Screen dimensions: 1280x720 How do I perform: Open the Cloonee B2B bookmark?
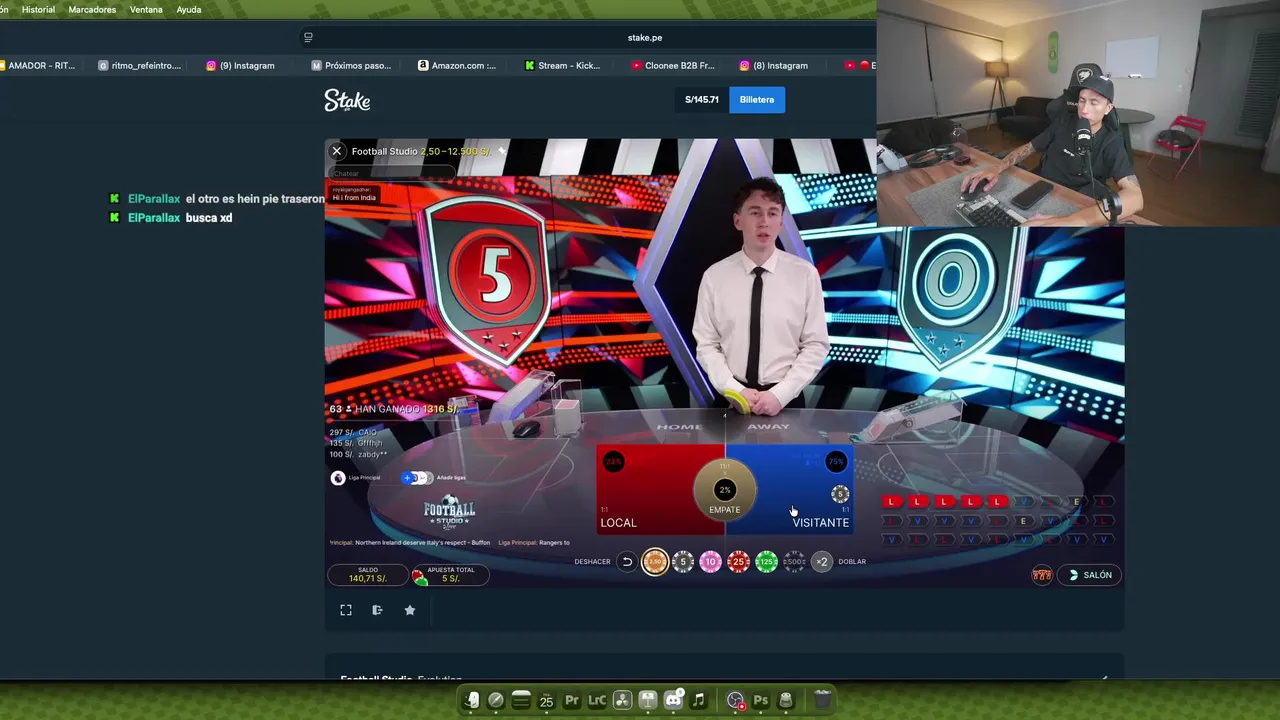click(x=673, y=65)
